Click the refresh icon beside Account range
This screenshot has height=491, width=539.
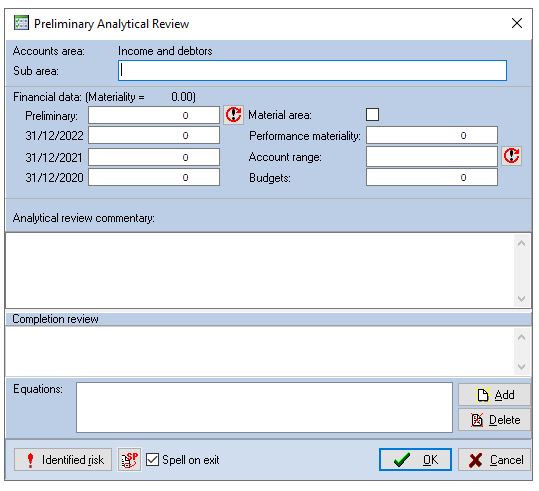[511, 156]
